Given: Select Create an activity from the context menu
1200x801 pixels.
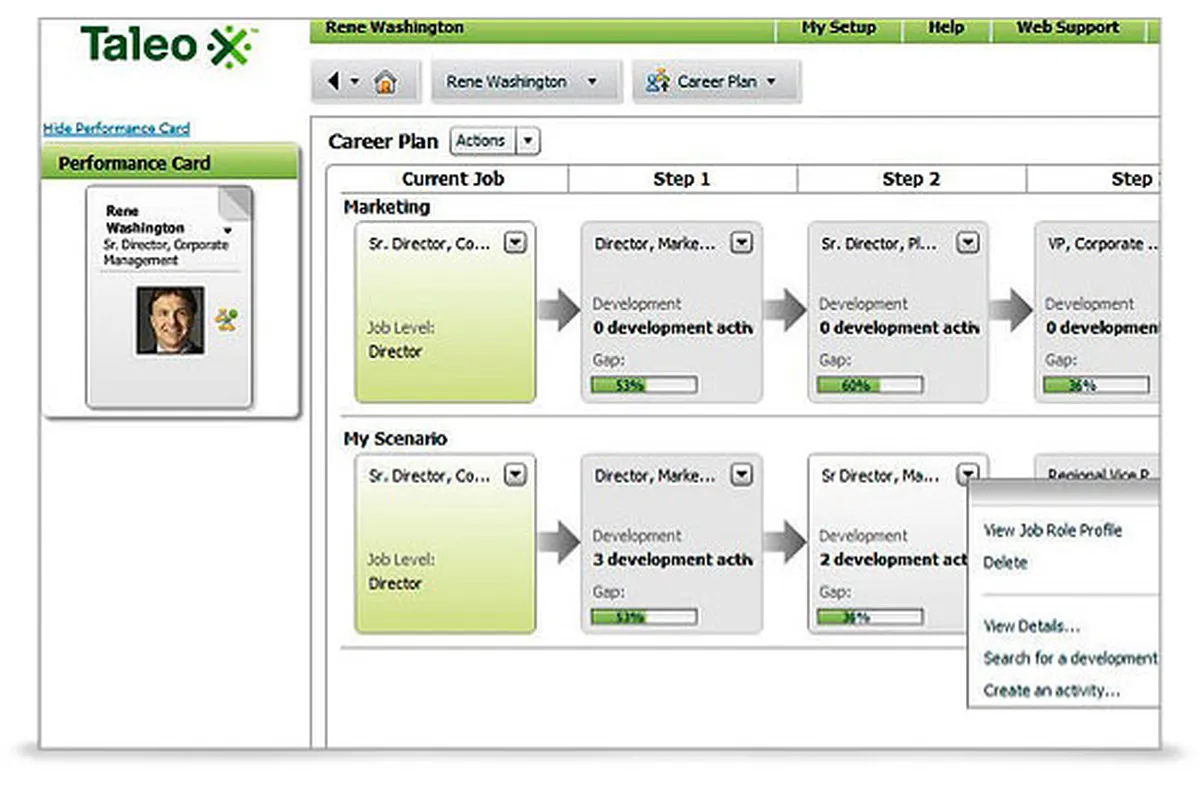Looking at the screenshot, I should click(1052, 690).
